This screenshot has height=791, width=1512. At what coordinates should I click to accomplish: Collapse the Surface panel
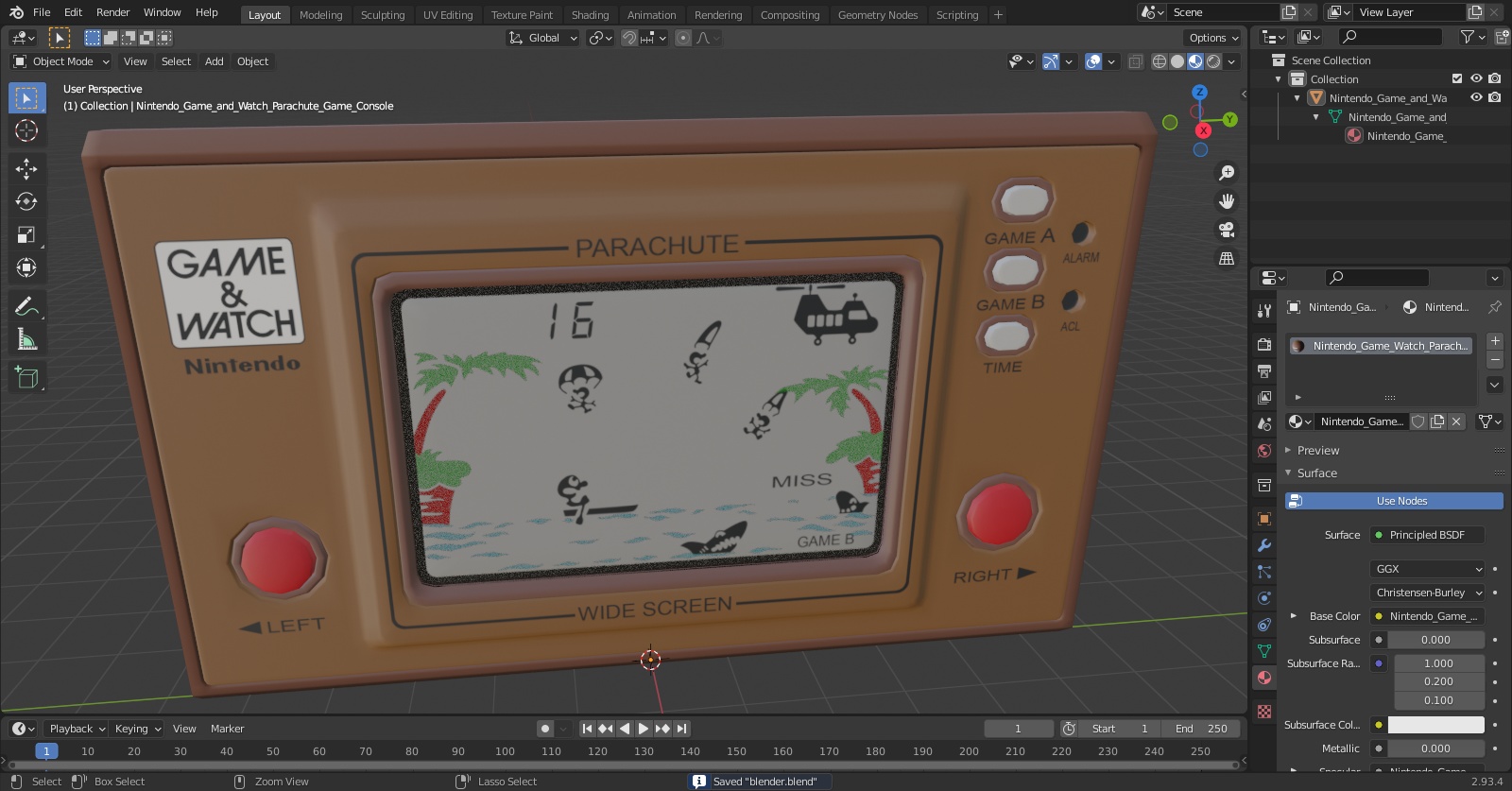tap(1316, 473)
